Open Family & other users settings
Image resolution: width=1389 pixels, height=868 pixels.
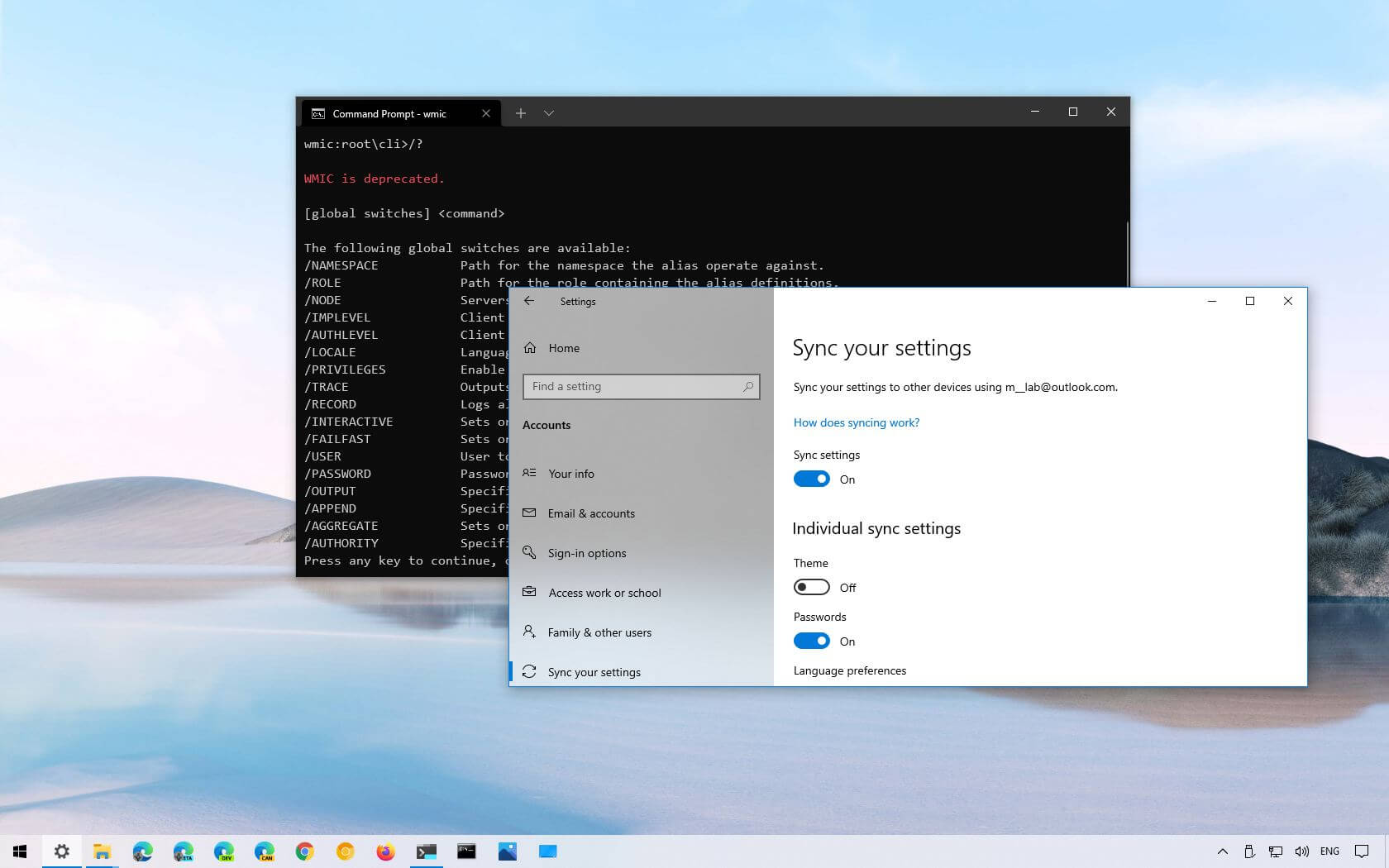pyautogui.click(x=599, y=632)
